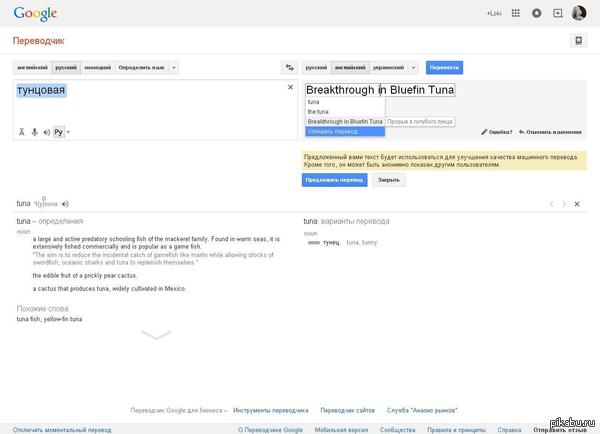Expand the source language dropdown arrow
The height and width of the screenshot is (434, 600).
point(174,67)
